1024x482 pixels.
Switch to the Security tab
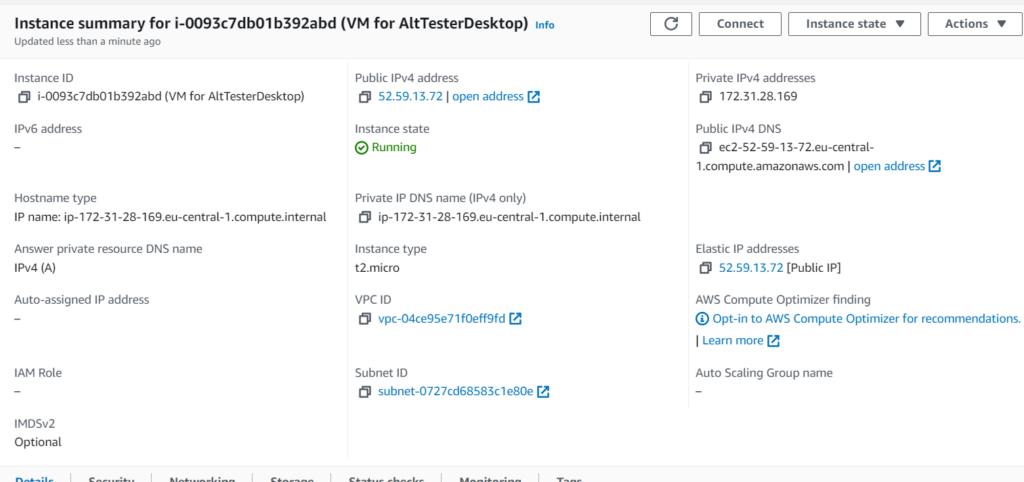[112, 479]
